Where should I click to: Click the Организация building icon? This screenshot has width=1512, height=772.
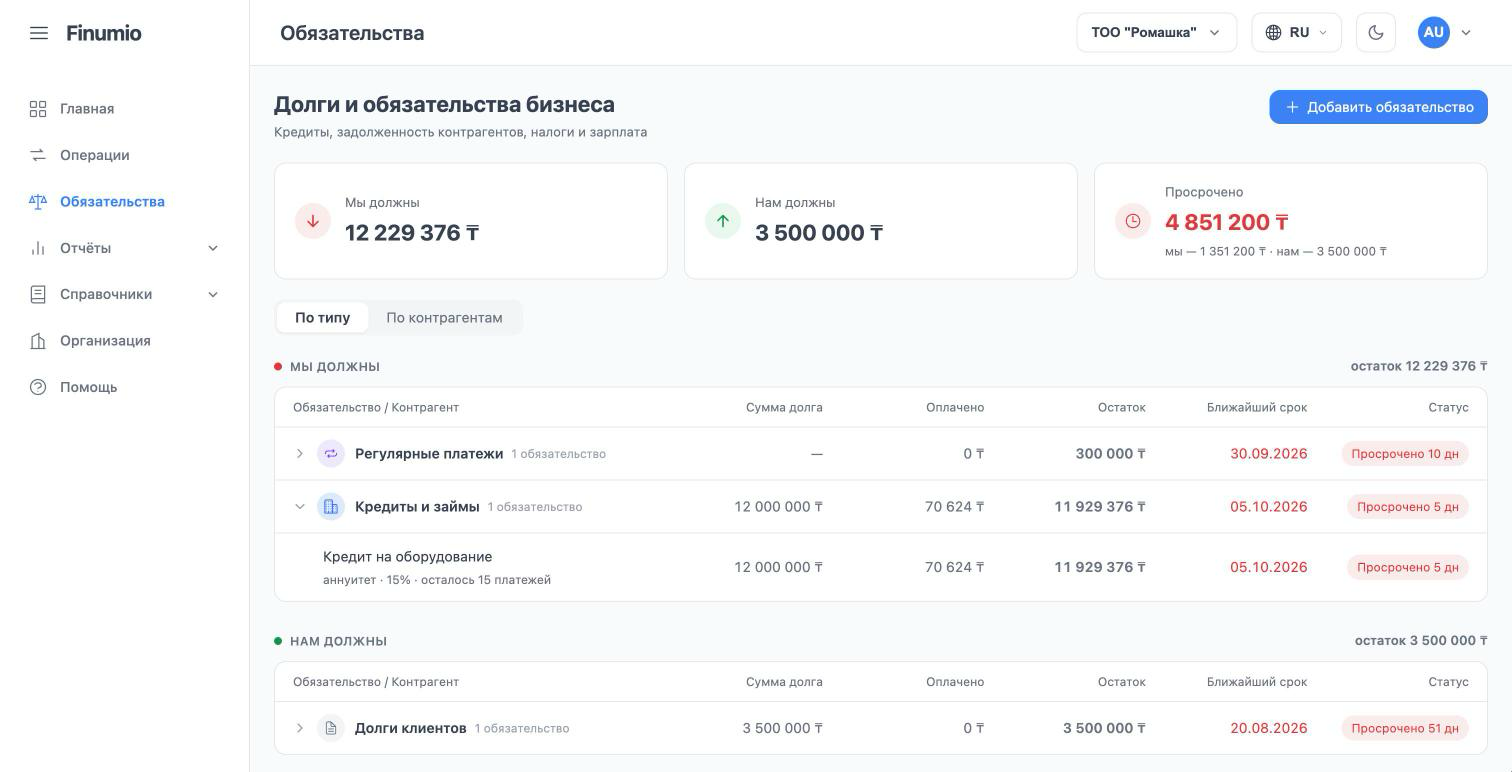coord(38,341)
